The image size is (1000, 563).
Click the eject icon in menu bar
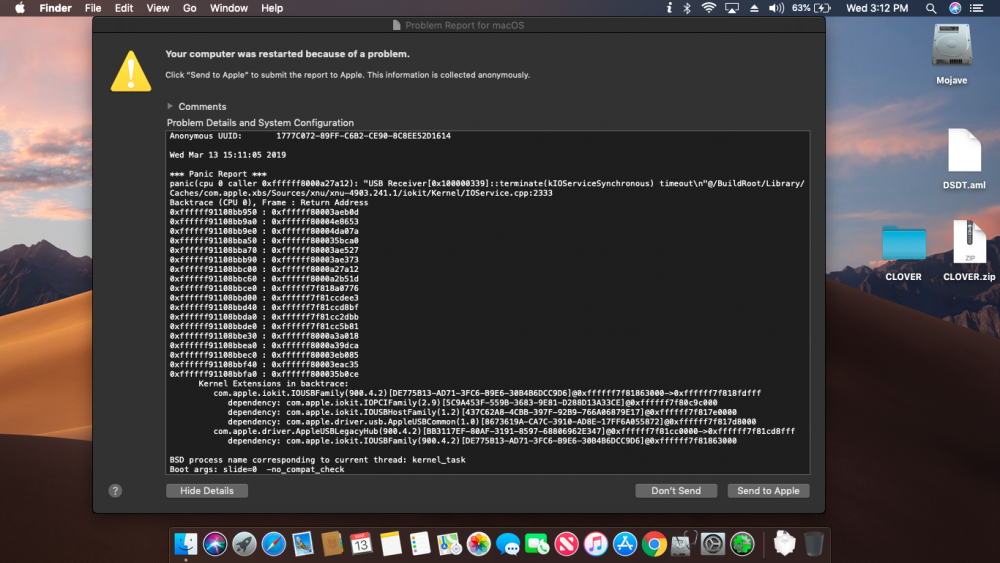point(754,8)
